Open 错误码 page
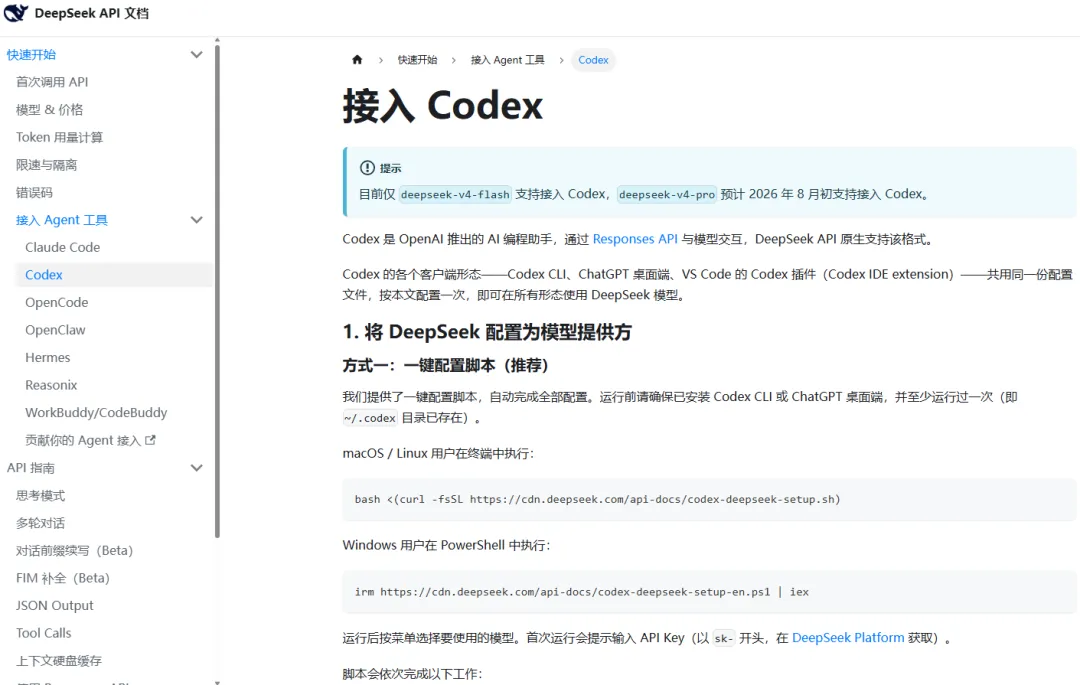 pos(34,192)
